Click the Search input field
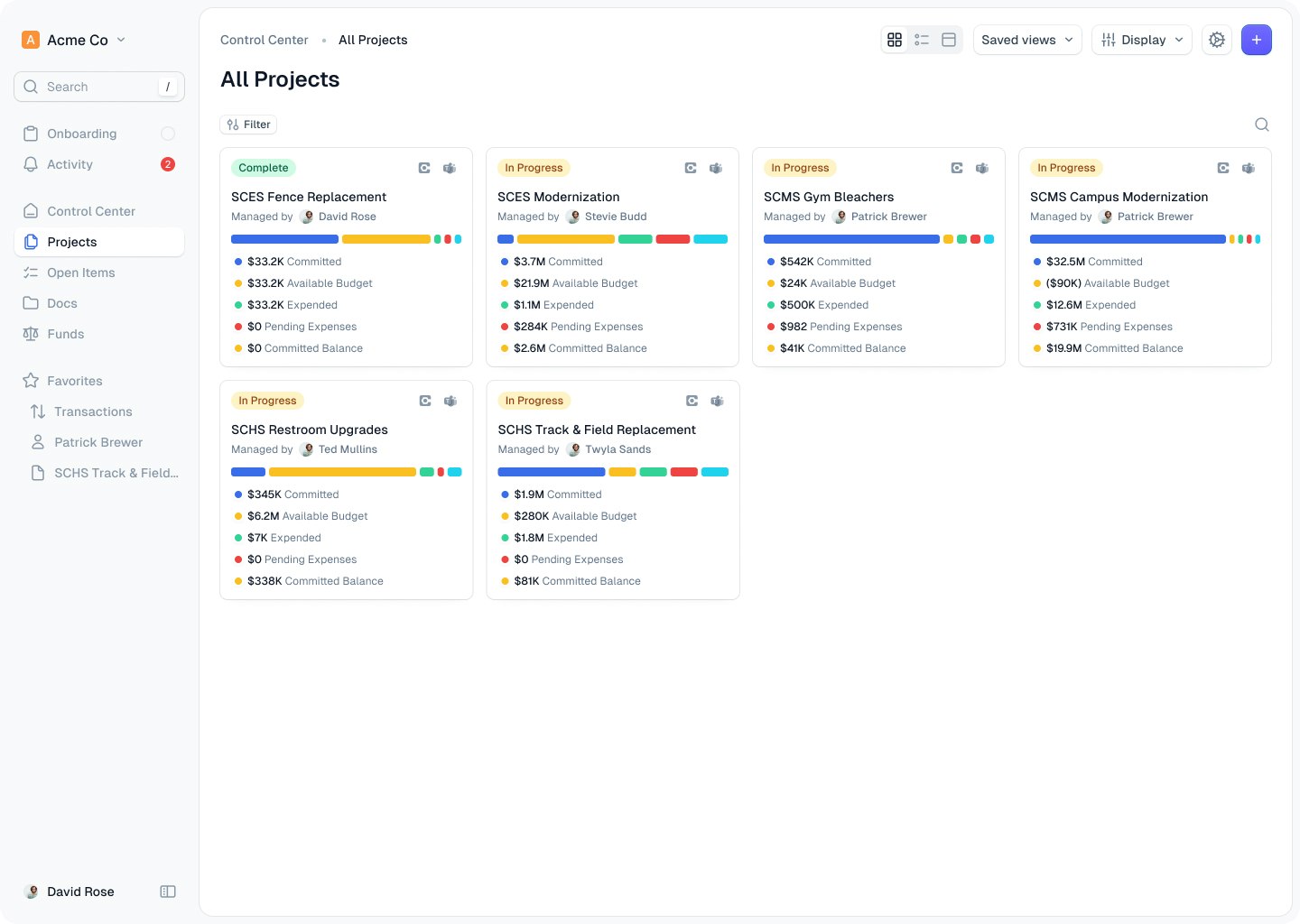Viewport: 1300px width, 924px height. [99, 87]
